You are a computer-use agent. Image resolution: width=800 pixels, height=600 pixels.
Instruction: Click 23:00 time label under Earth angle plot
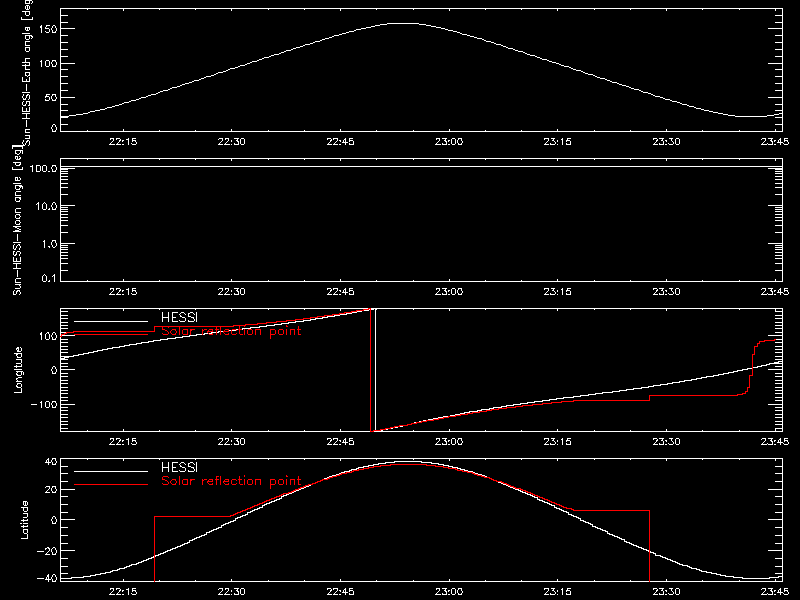(x=449, y=142)
